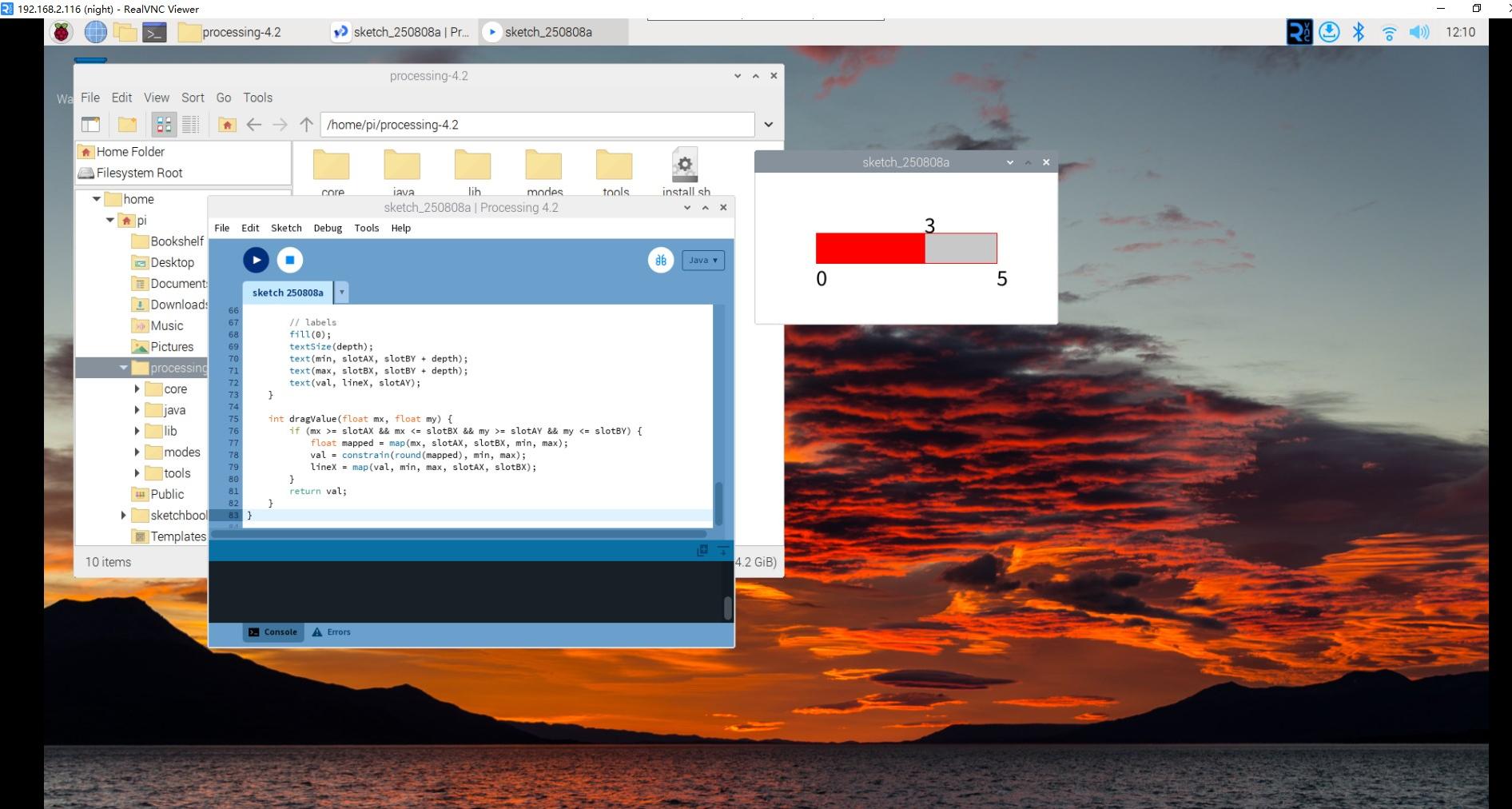Open the Debug menu in Processing
Screen dimensions: 1512x809
[x=328, y=228]
